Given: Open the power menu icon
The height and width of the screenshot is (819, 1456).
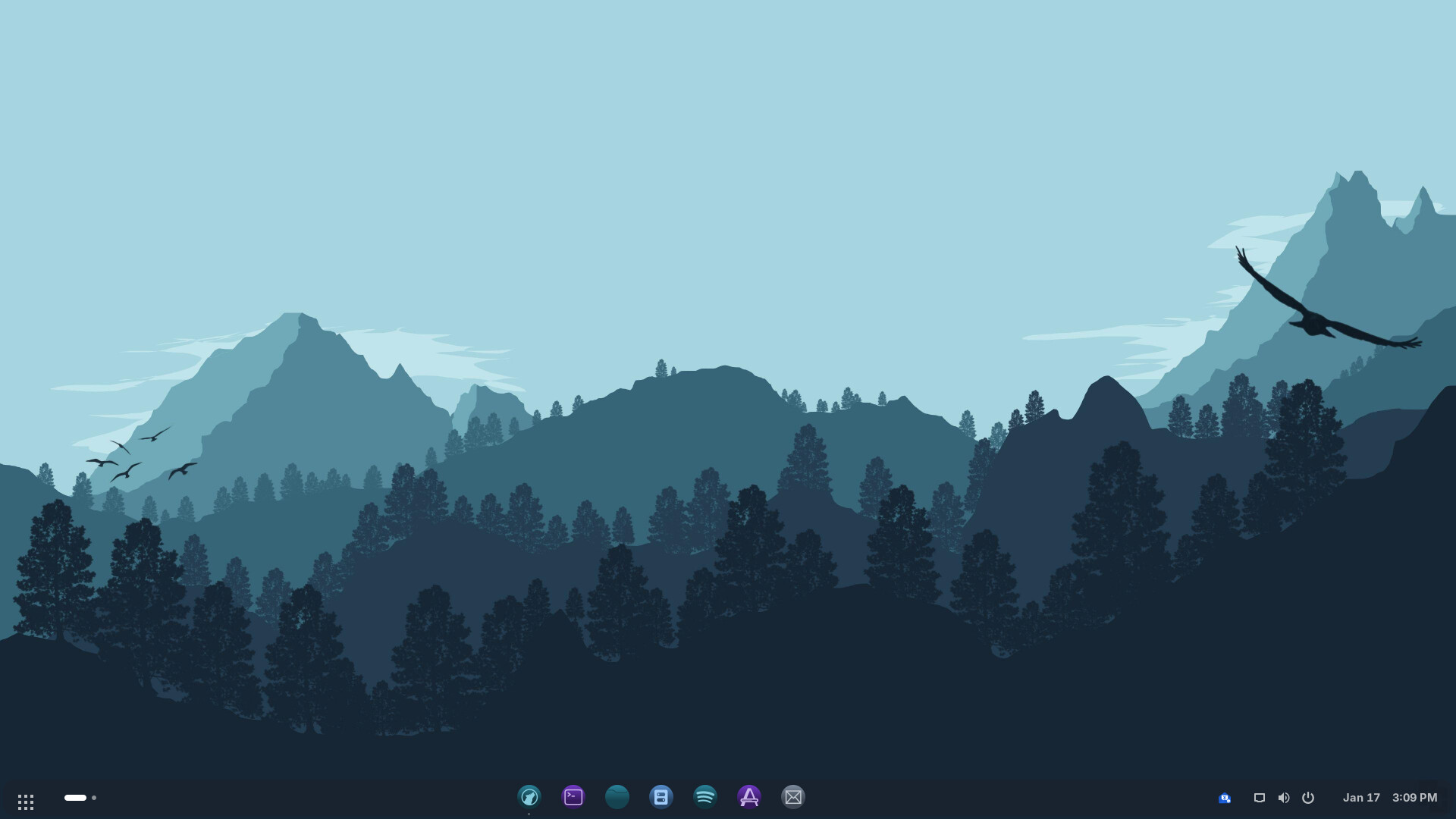Looking at the screenshot, I should tap(1308, 798).
